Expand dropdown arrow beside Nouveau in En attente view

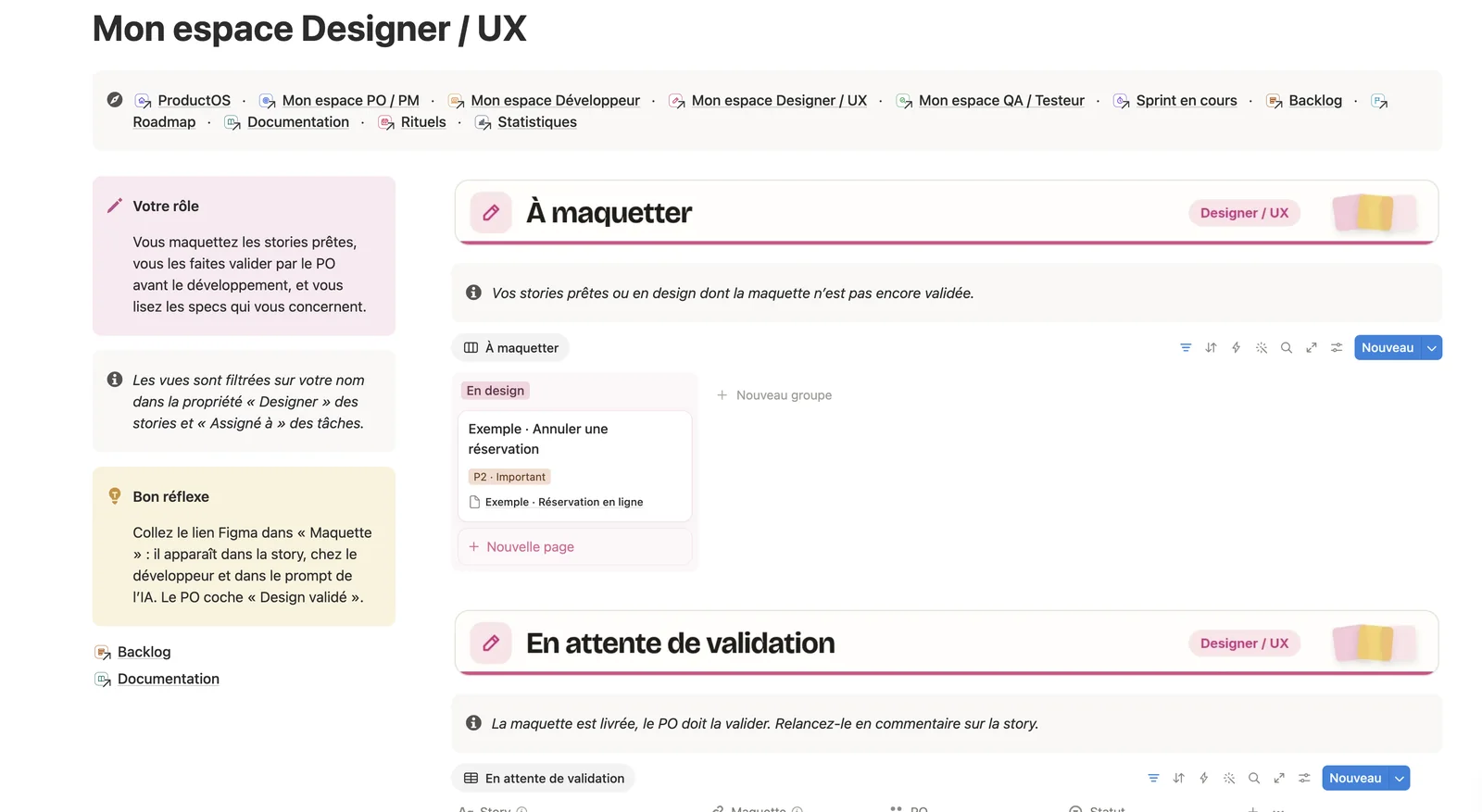pos(1400,779)
